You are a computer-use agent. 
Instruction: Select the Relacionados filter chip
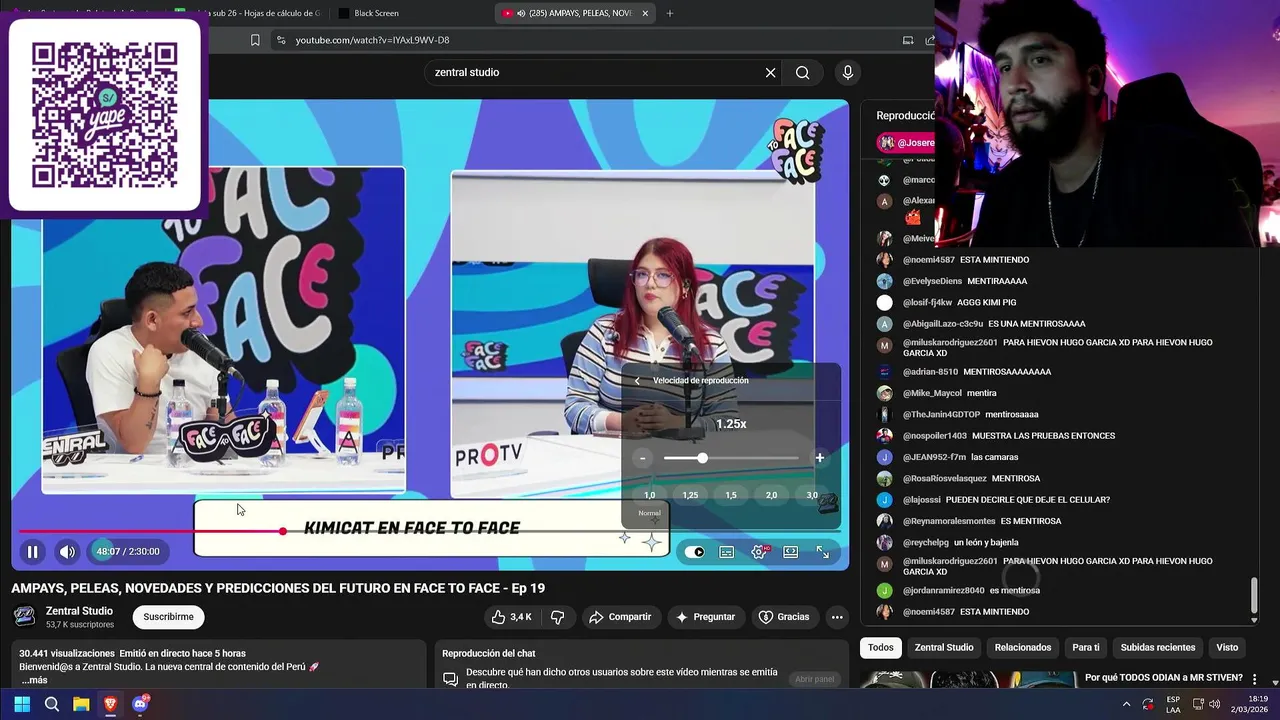point(1022,647)
